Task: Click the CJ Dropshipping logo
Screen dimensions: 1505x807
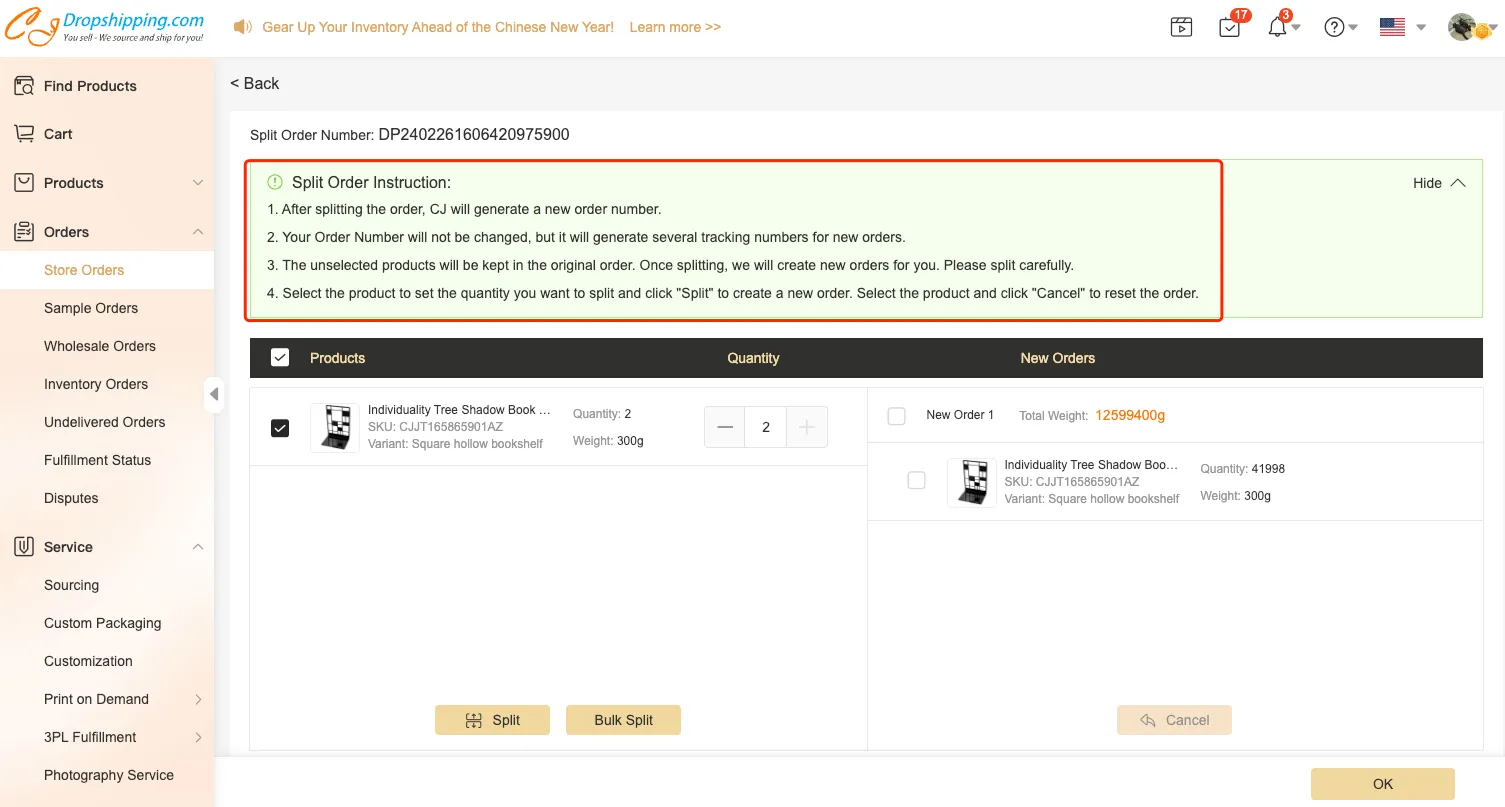Action: pyautogui.click(x=104, y=27)
